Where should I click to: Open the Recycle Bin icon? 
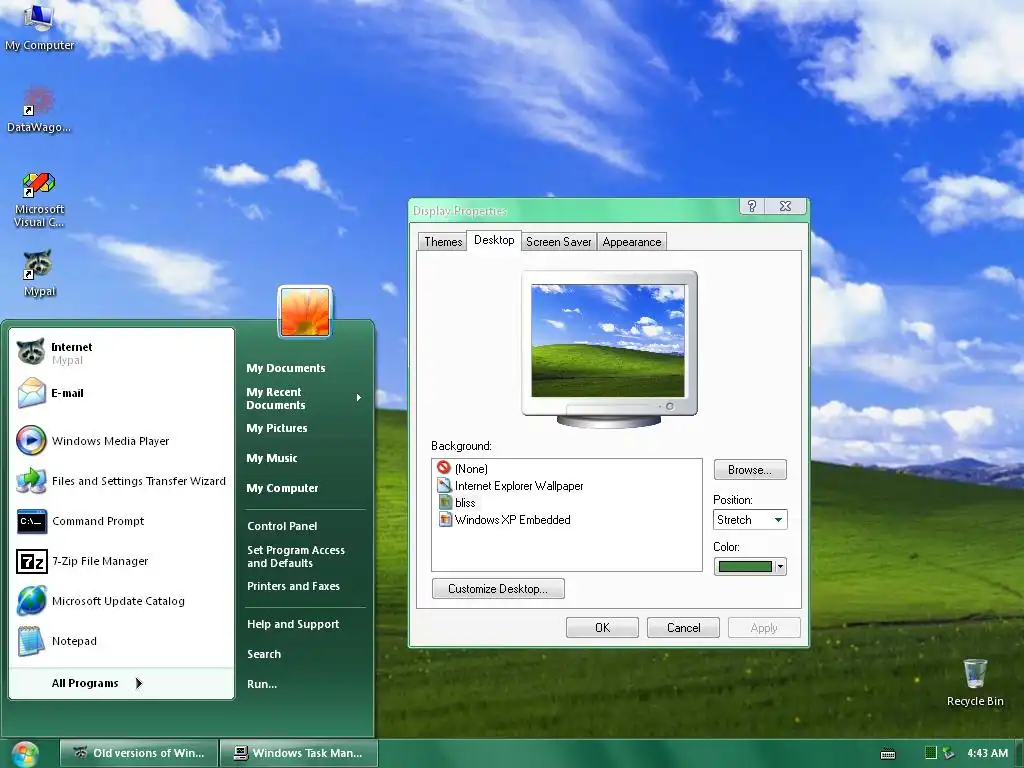coord(975,682)
